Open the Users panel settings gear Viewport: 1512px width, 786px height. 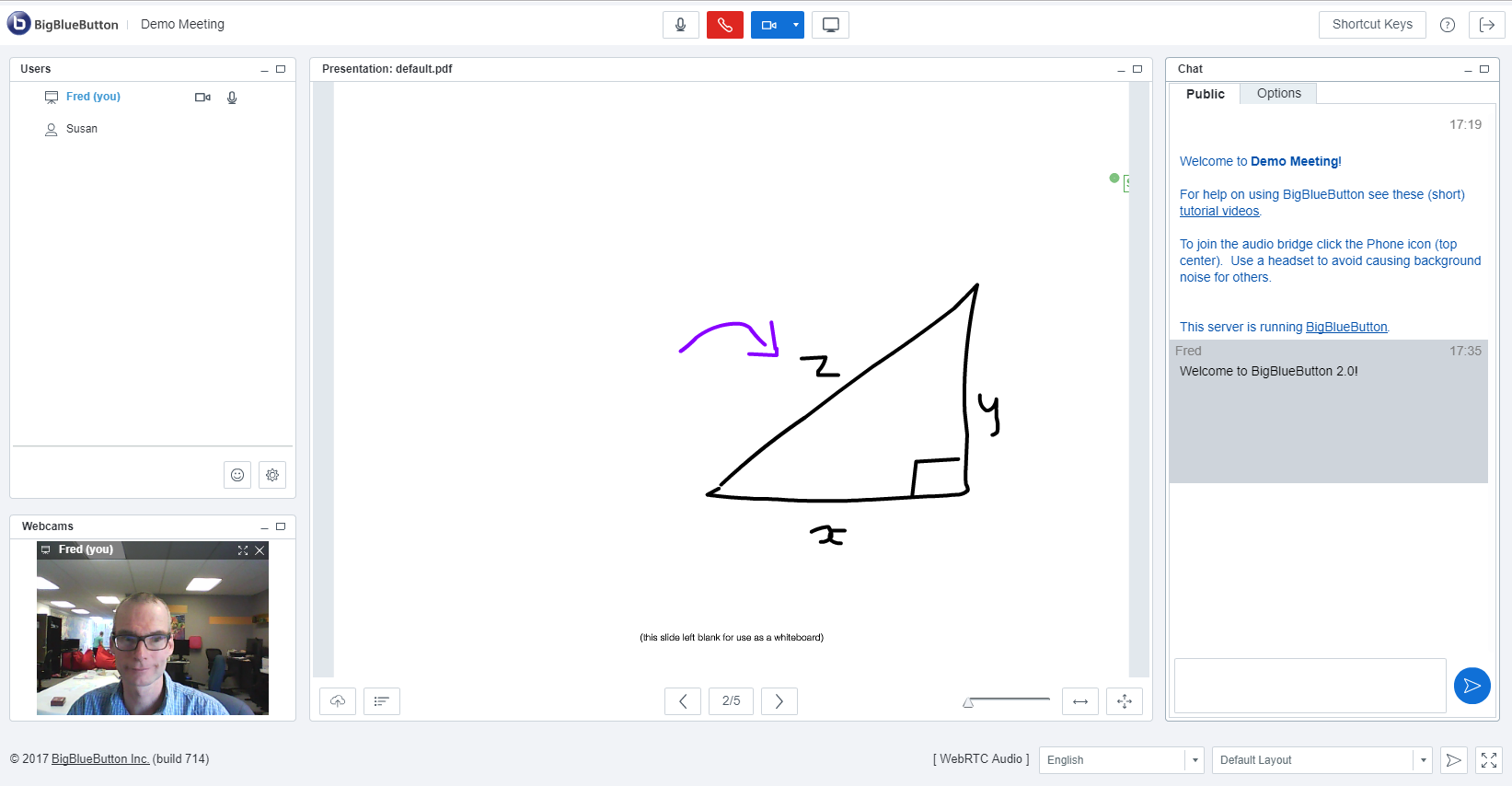272,475
